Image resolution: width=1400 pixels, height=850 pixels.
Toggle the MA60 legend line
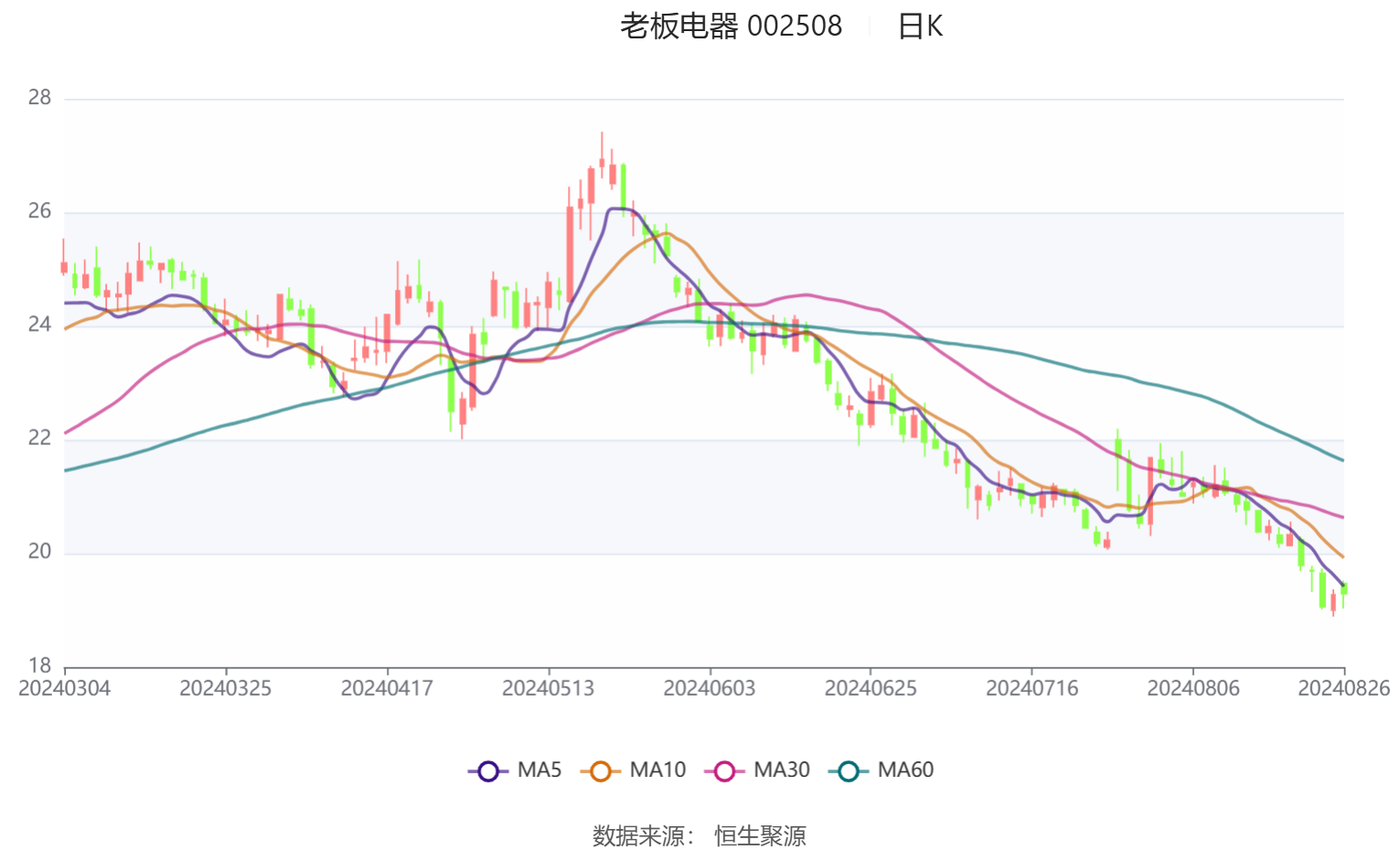pyautogui.click(x=881, y=770)
